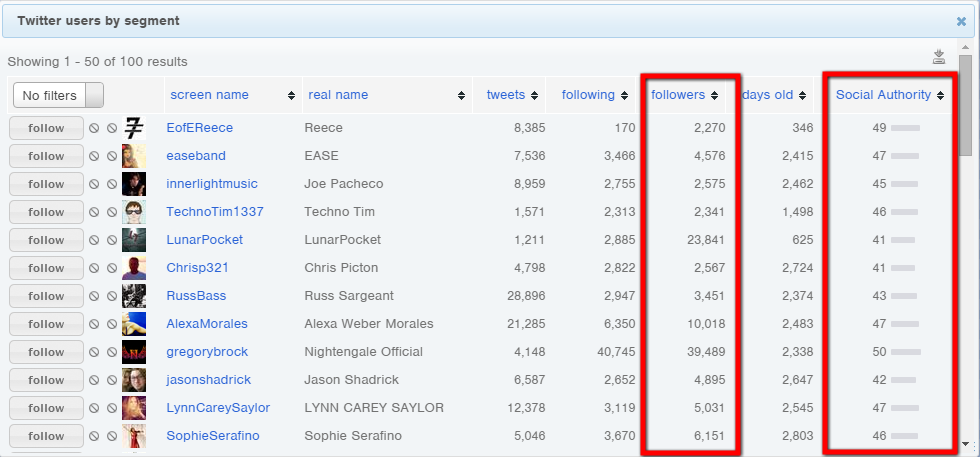Open gregorybrock profile avatar image

click(134, 353)
